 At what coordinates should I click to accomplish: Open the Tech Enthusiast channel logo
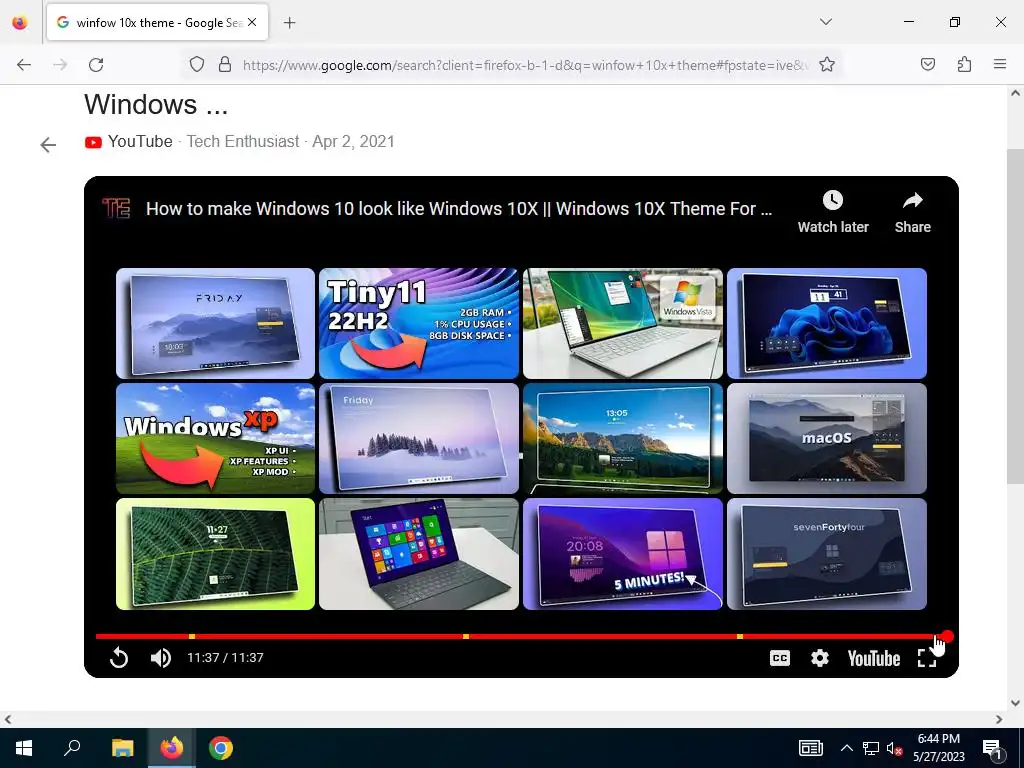[117, 208]
